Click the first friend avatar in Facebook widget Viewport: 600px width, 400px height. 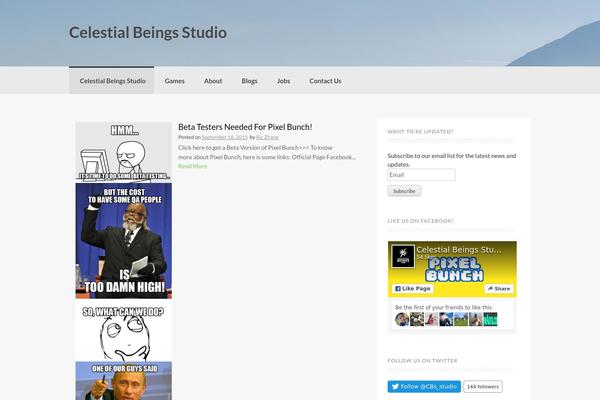tap(402, 319)
